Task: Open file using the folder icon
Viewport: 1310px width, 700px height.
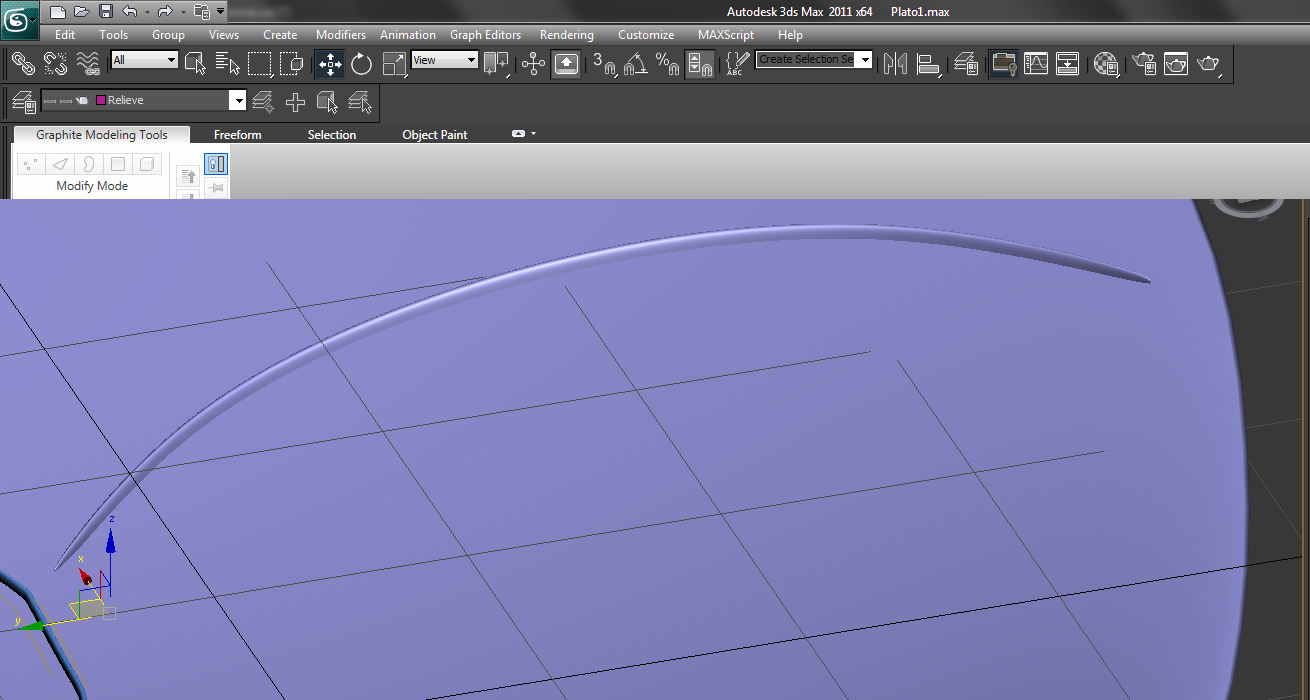Action: point(82,12)
